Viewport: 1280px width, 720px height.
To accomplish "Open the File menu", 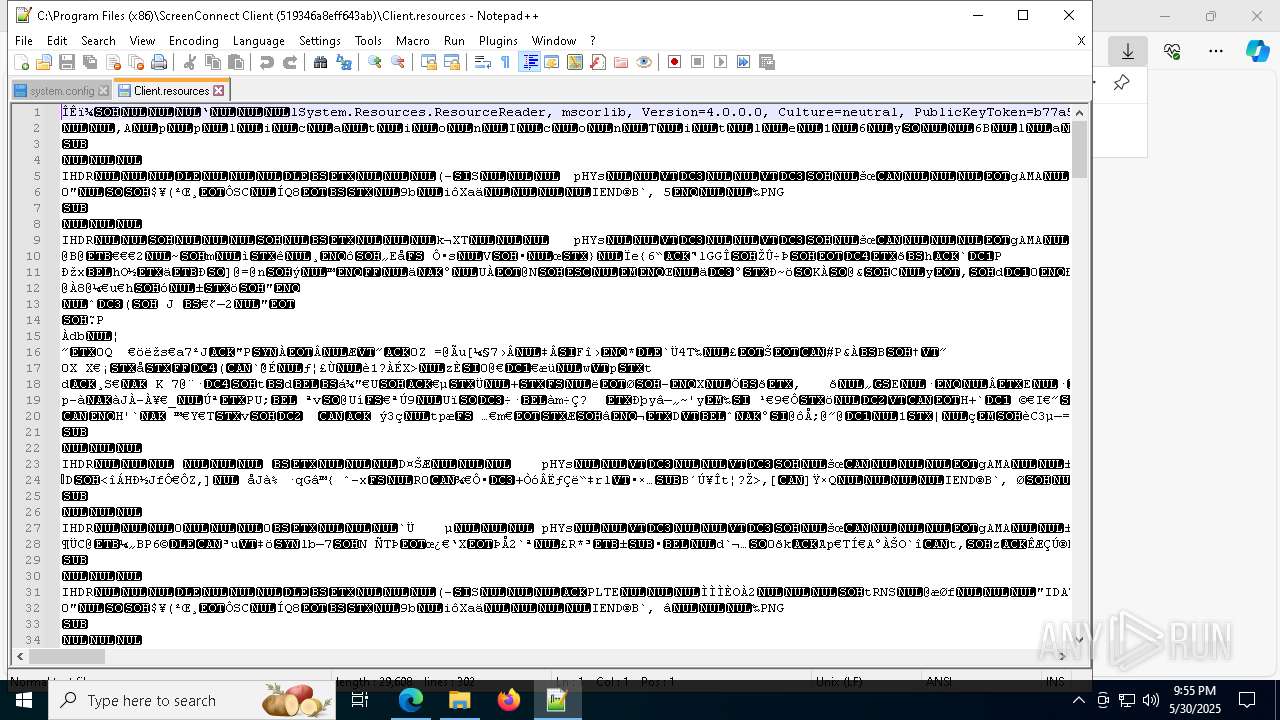I will click(24, 41).
